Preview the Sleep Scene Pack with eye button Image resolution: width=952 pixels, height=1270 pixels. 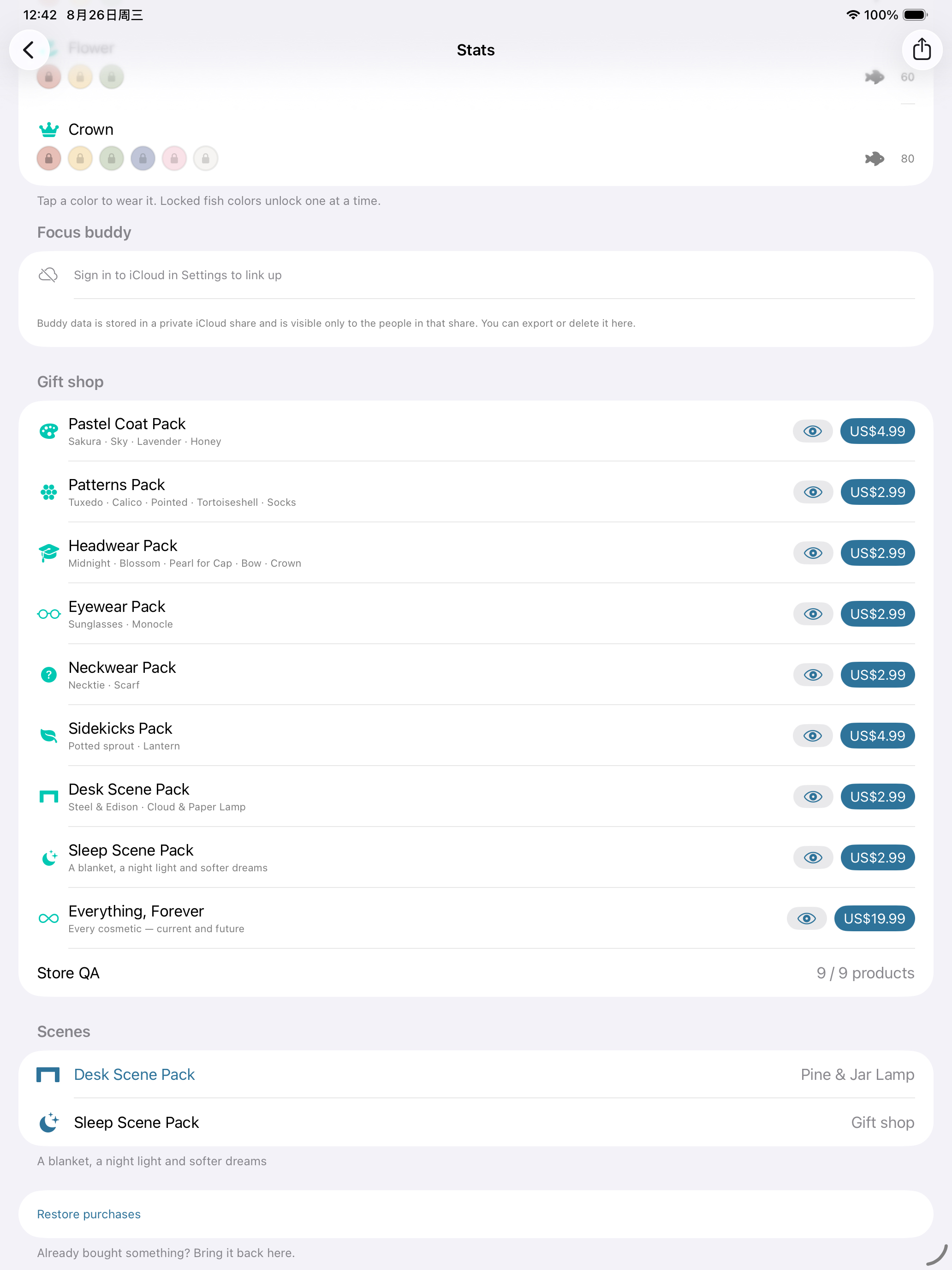(x=813, y=857)
